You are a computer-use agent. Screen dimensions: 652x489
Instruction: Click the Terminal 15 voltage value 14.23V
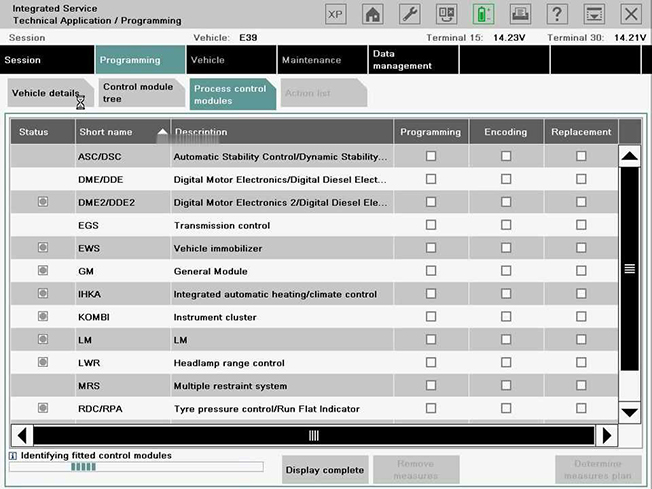(509, 38)
